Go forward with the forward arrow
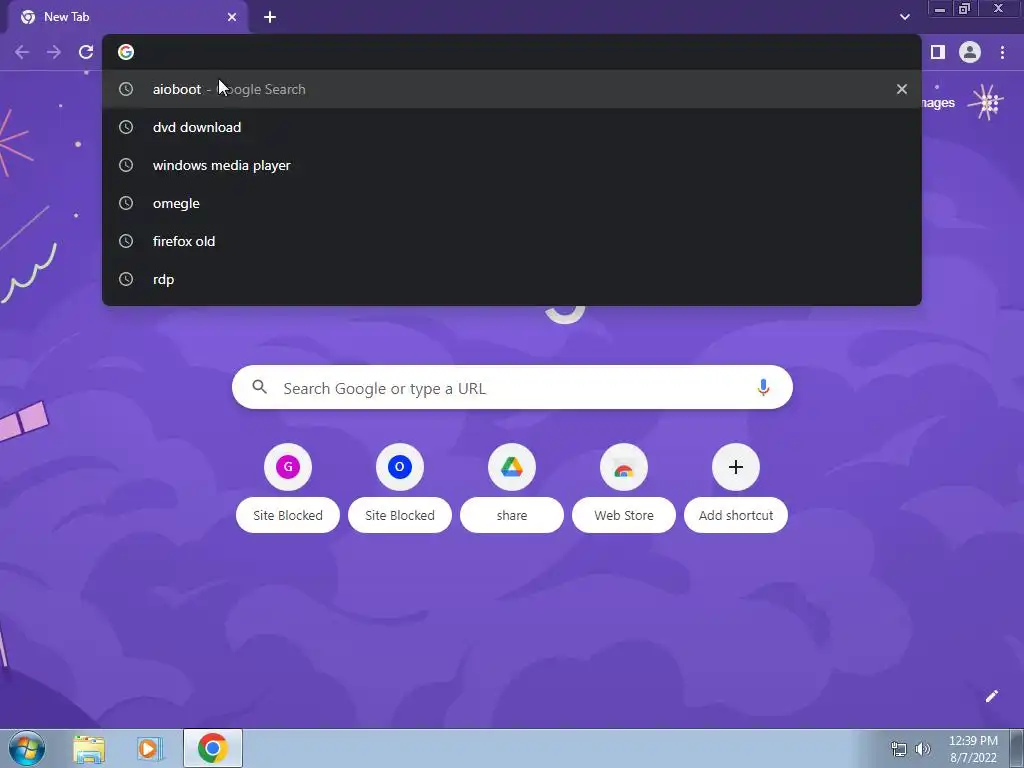The width and height of the screenshot is (1024, 768). point(54,52)
